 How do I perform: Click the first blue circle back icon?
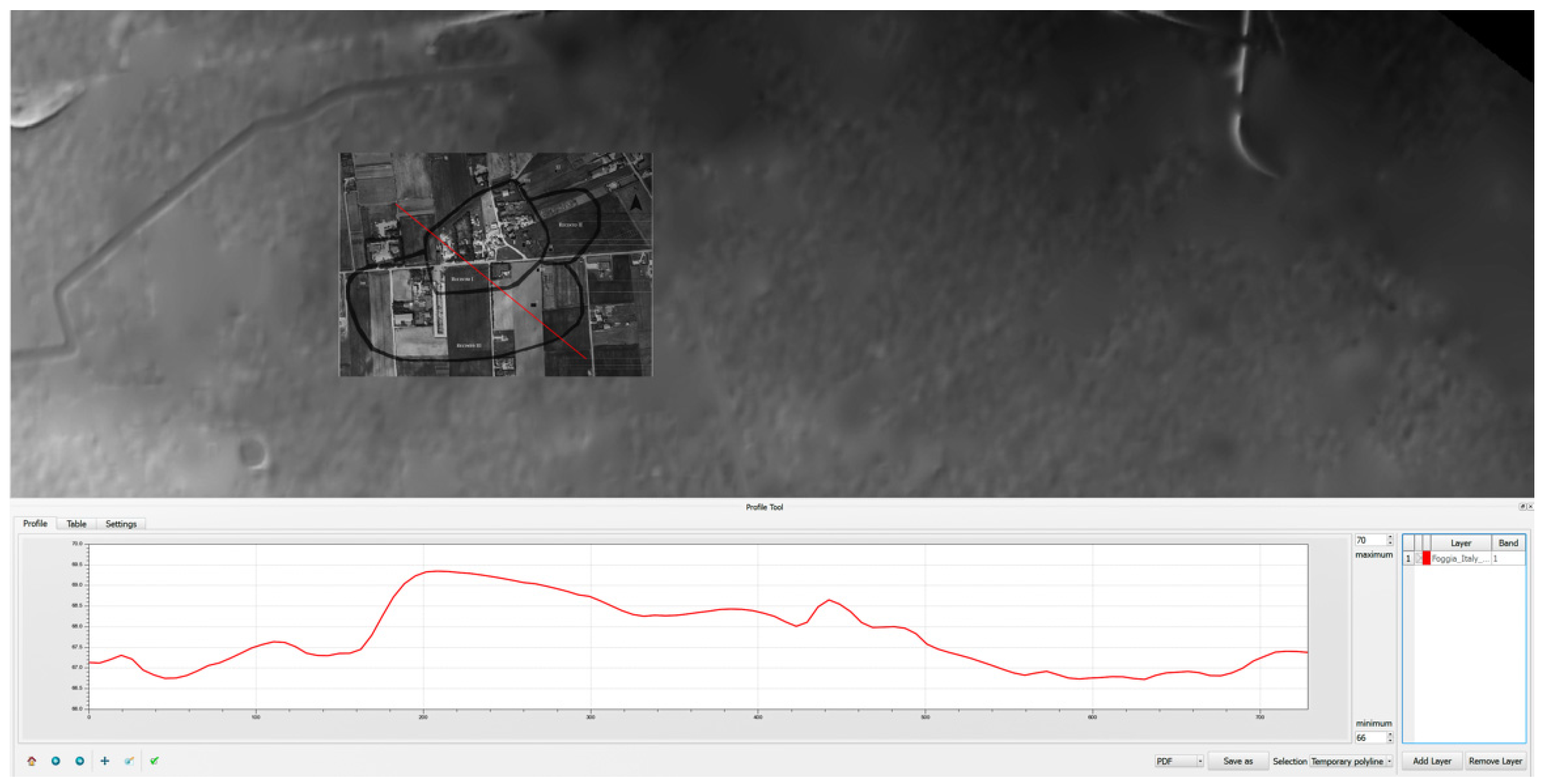pos(56,760)
